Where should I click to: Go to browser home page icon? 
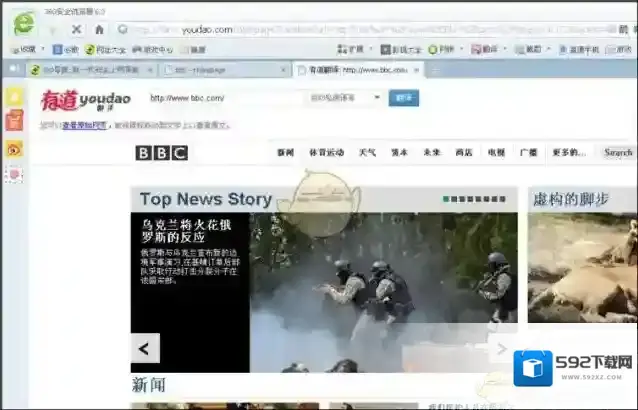click(x=98, y=30)
